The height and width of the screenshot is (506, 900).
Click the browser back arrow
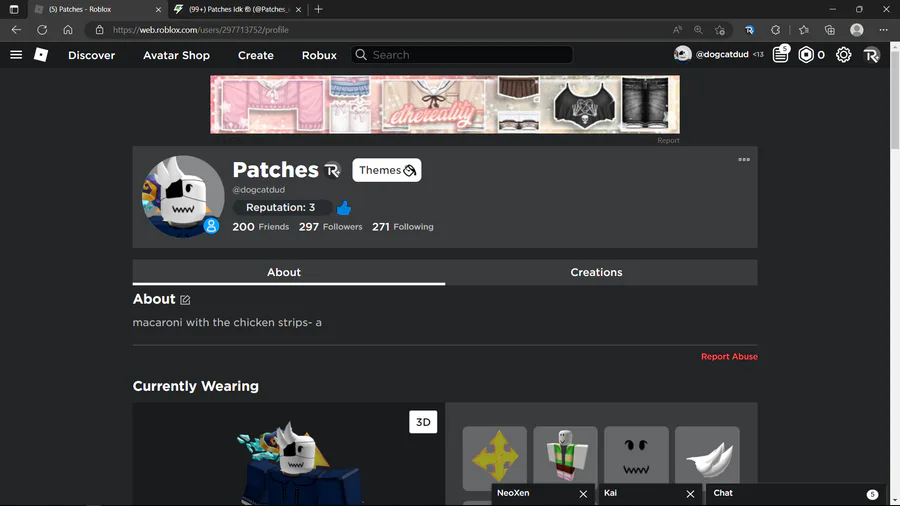(16, 30)
